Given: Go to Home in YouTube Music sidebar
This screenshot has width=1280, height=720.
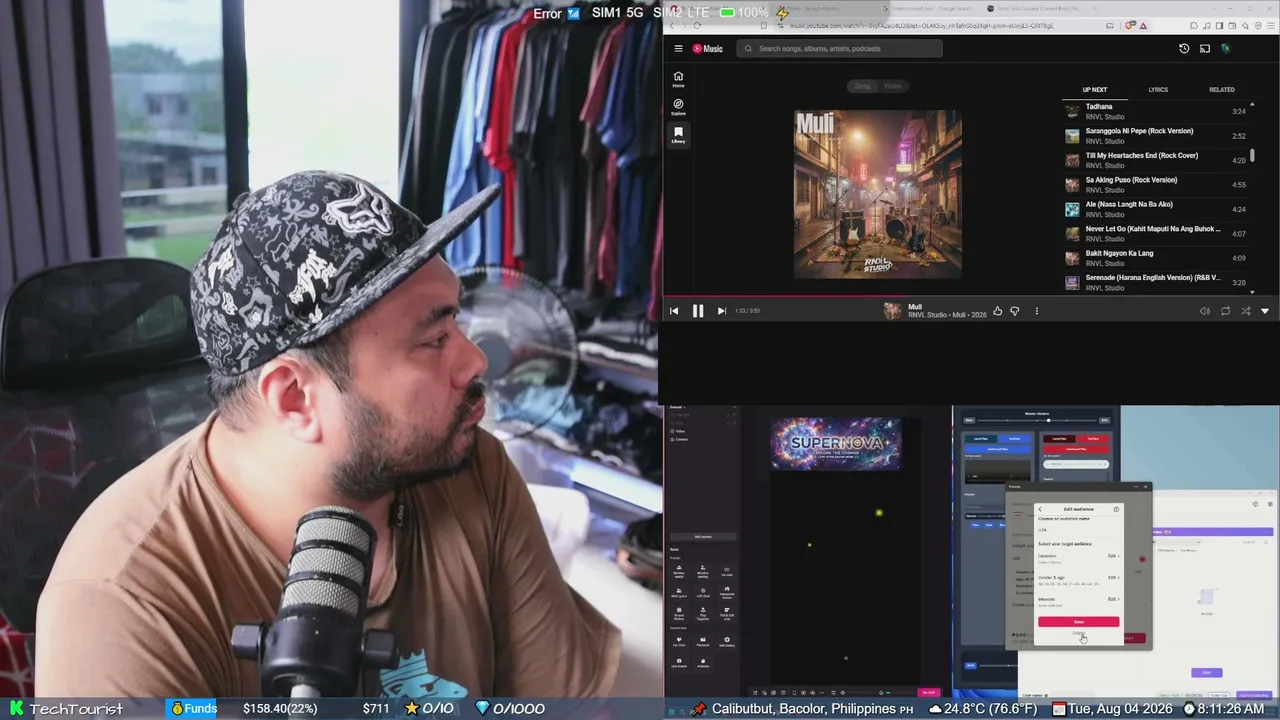Looking at the screenshot, I should (x=678, y=79).
